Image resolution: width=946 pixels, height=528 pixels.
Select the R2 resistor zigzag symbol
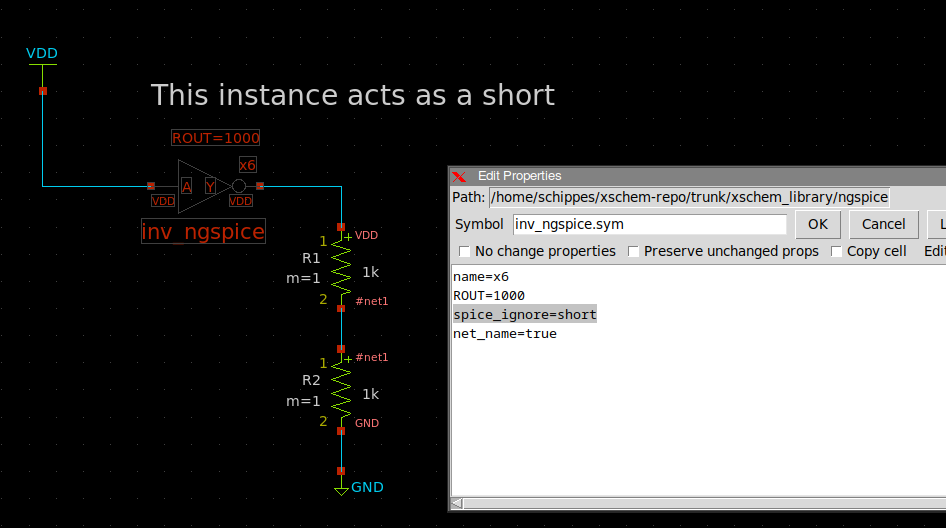click(341, 392)
